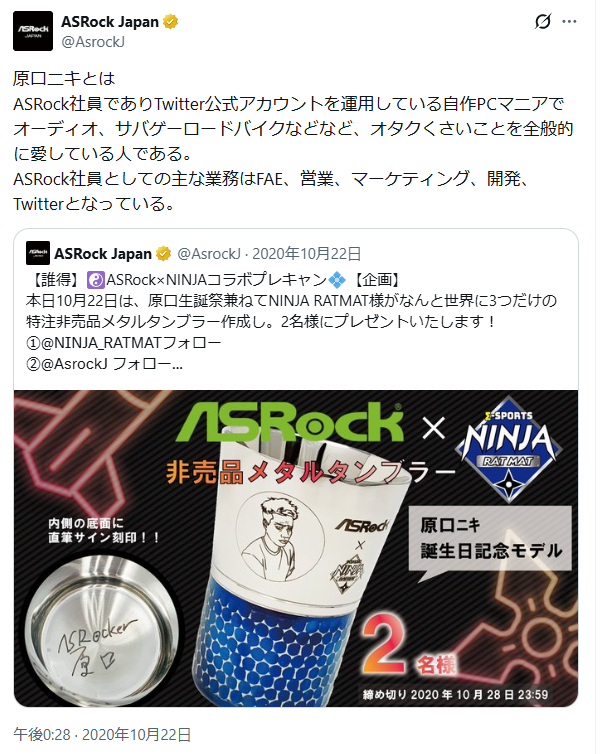Viewport: 600px width, 754px height.
Task: Click the gold verified badge beside ASRock Japan
Action: tap(171, 22)
